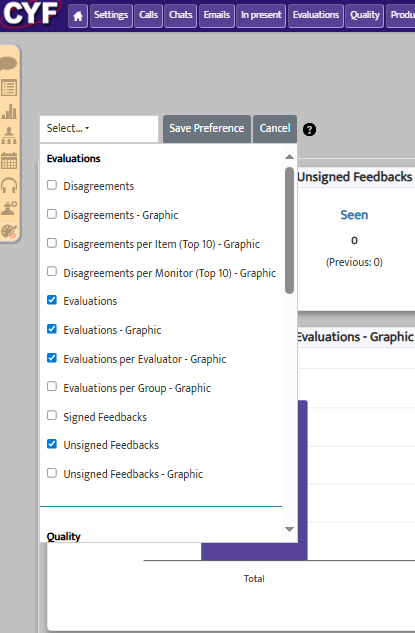This screenshot has height=633, width=415.
Task: Check the Signed Feedbacks option
Action: [52, 415]
